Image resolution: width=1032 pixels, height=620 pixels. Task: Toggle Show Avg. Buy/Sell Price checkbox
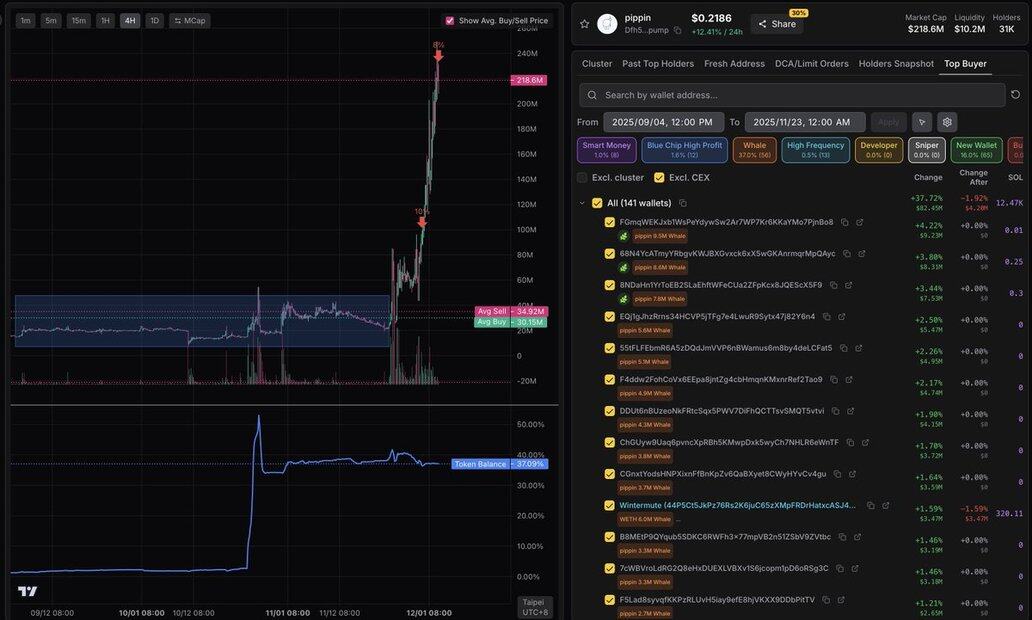[x=450, y=20]
